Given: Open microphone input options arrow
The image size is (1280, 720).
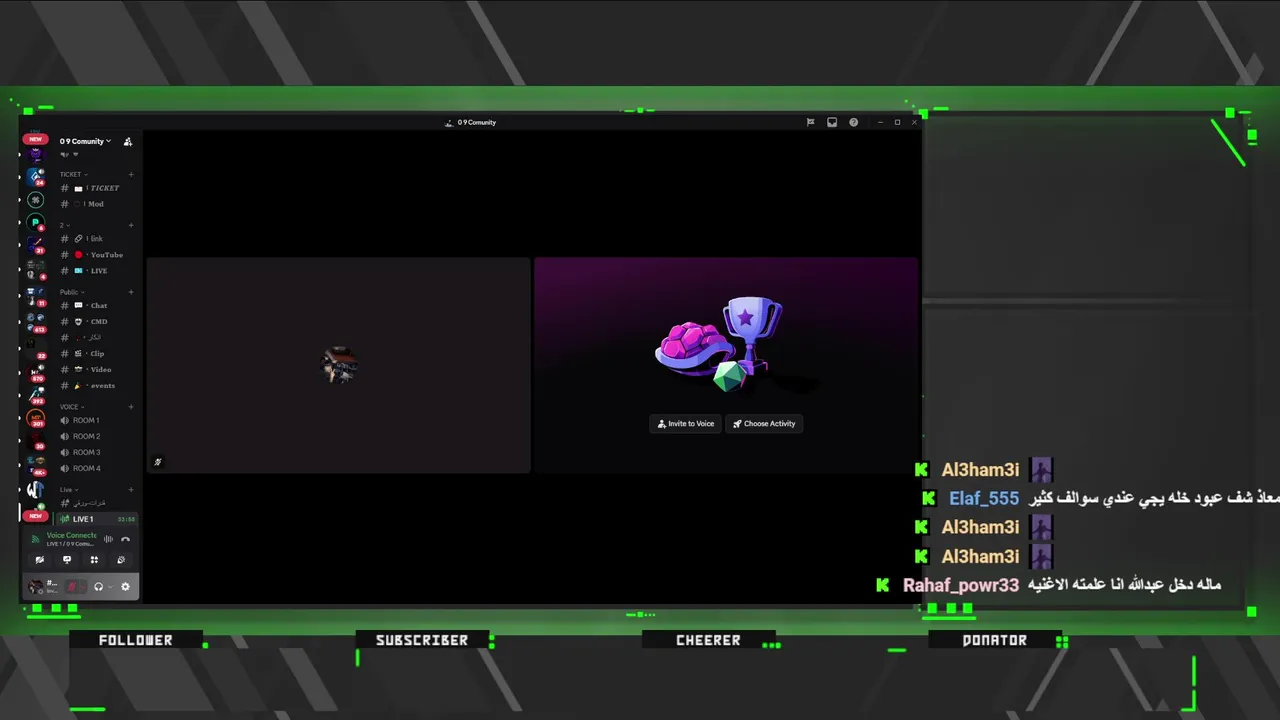Looking at the screenshot, I should [x=83, y=587].
